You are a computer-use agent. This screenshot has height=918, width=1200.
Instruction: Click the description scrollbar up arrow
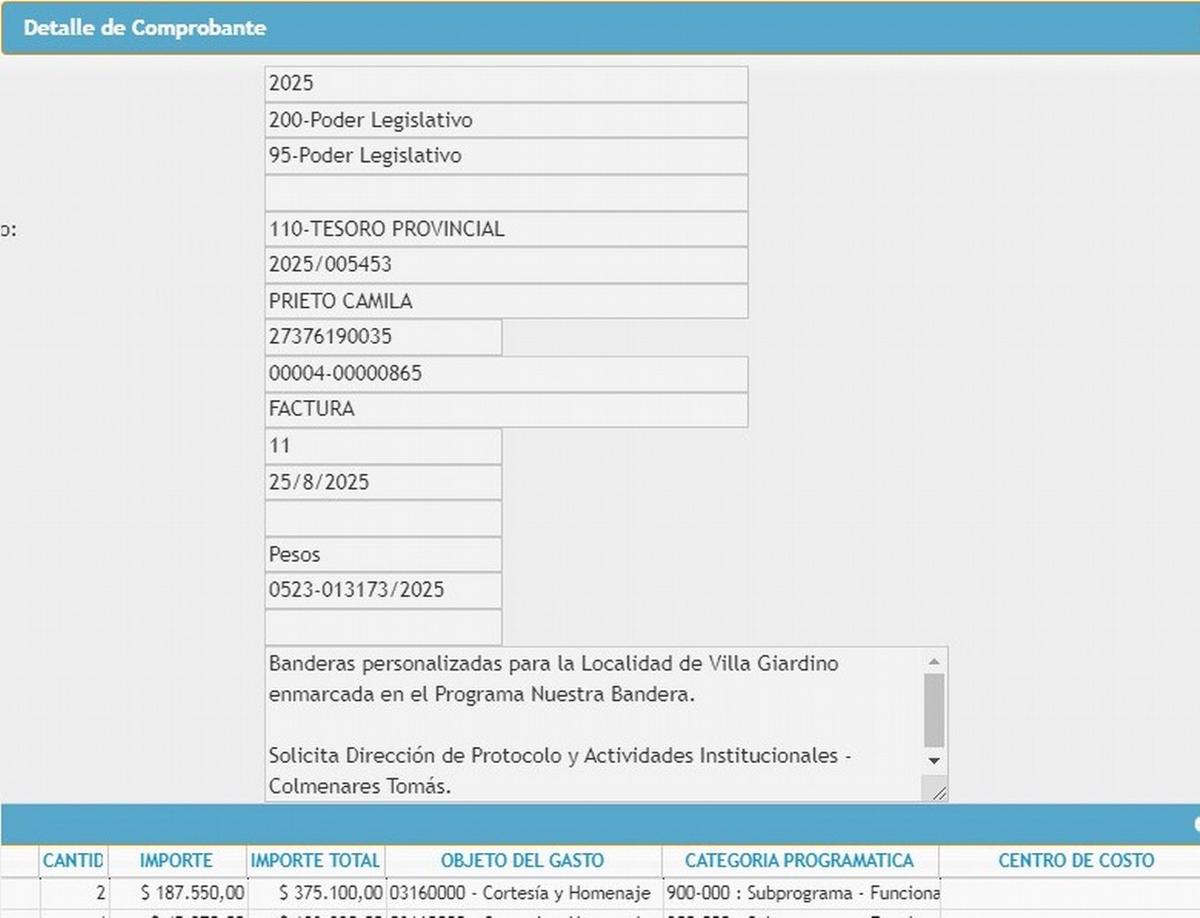934,662
